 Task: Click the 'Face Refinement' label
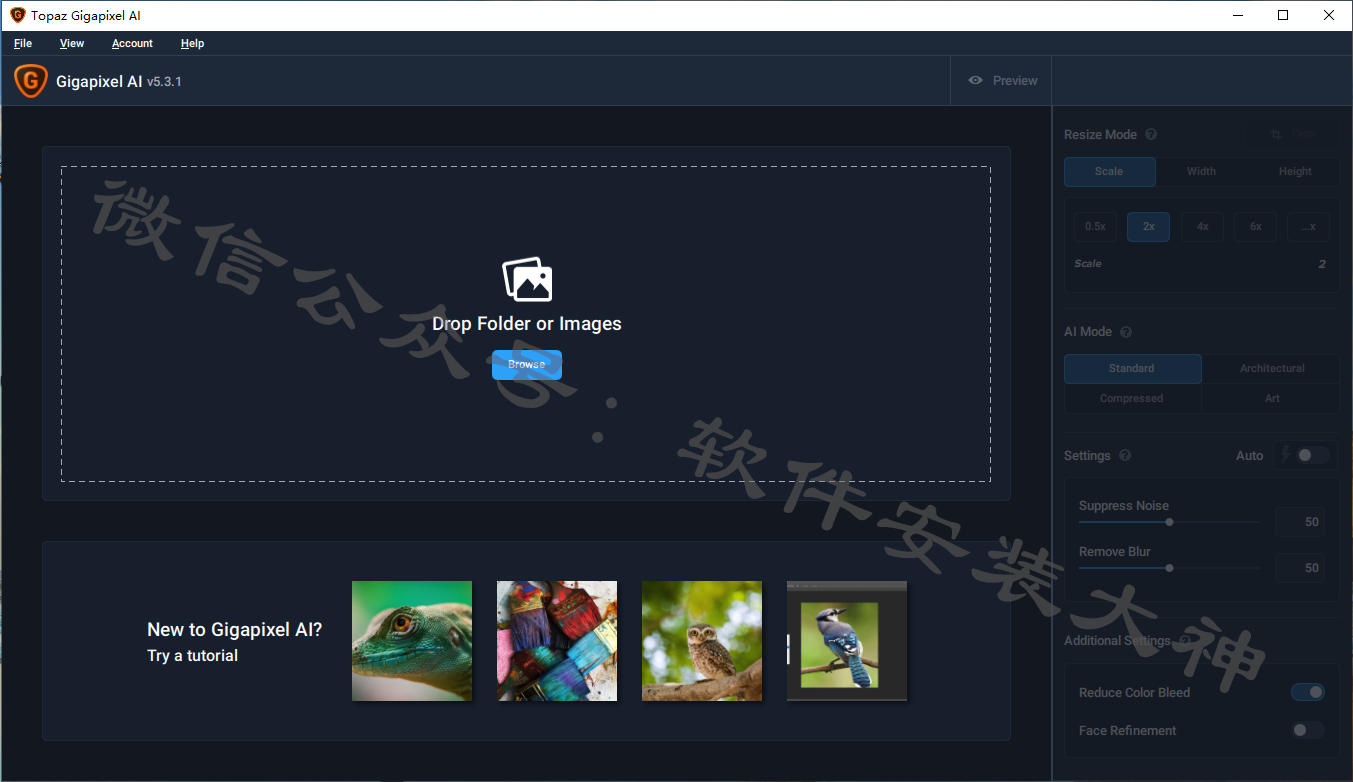(1128, 731)
